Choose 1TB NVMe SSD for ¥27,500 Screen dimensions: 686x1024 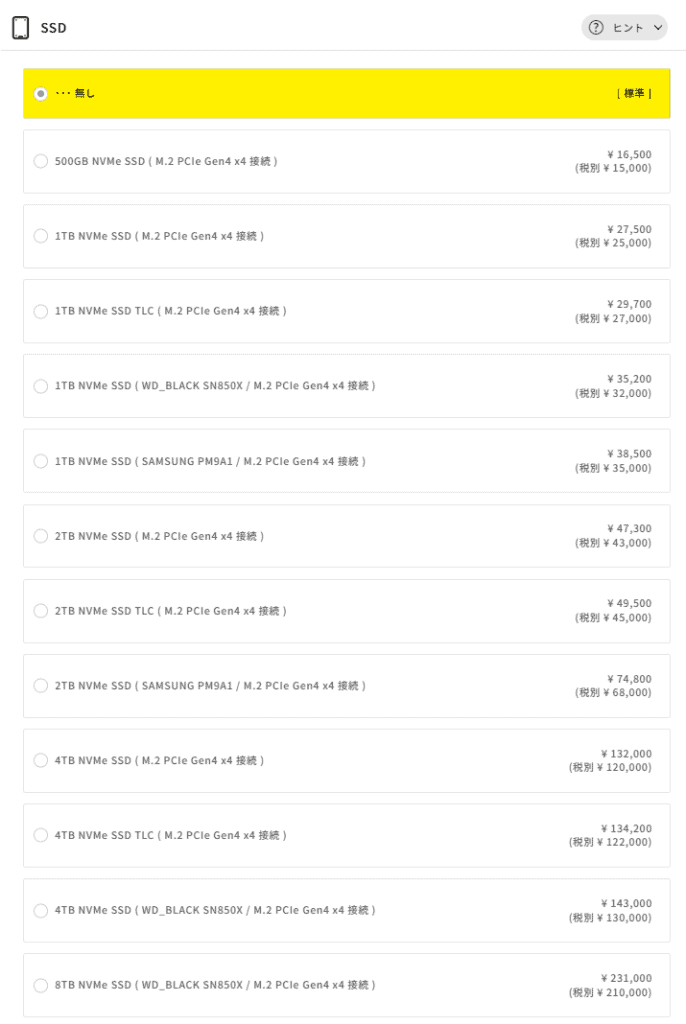41,236
